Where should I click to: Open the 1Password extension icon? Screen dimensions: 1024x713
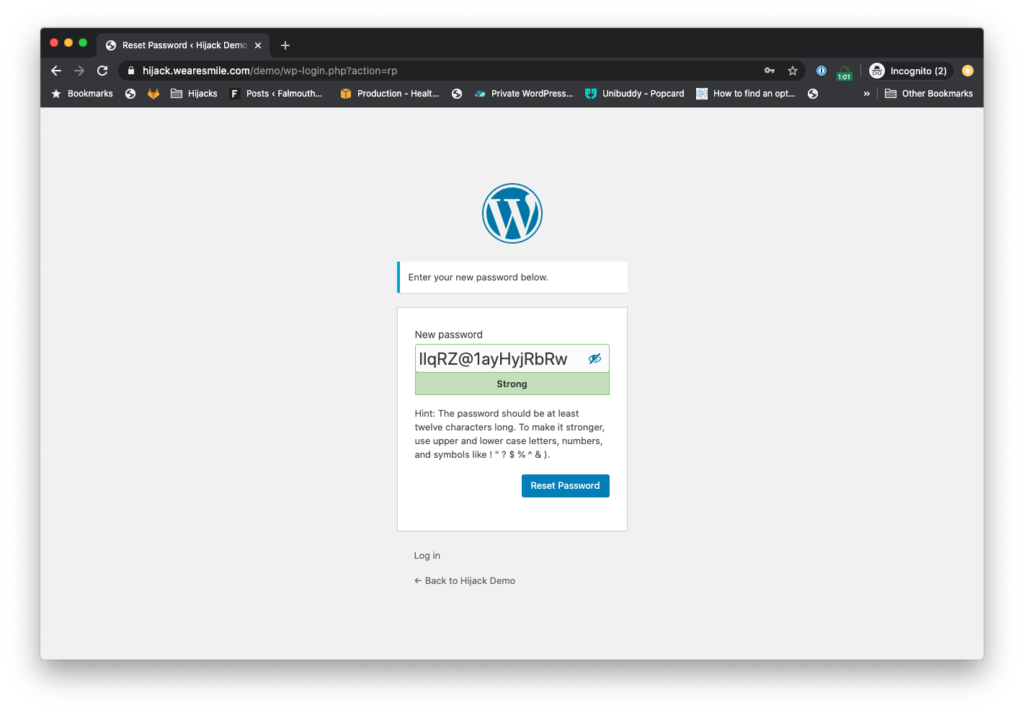[x=821, y=71]
